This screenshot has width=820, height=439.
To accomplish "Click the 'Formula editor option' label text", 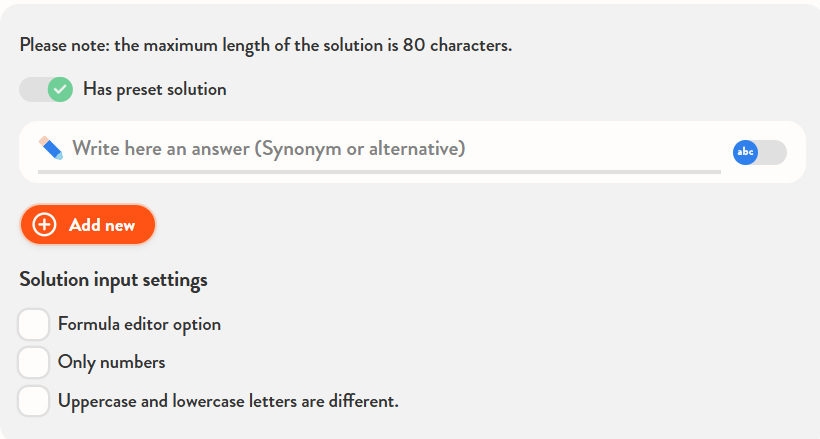I will click(x=139, y=325).
